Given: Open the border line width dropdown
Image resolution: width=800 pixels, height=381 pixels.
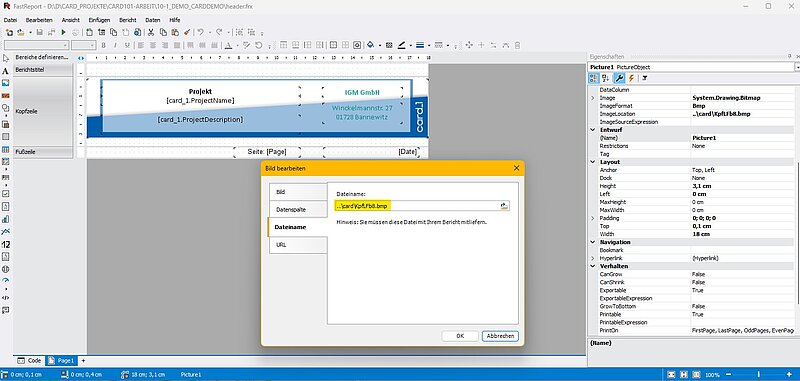Looking at the screenshot, I should pyautogui.click(x=429, y=45).
